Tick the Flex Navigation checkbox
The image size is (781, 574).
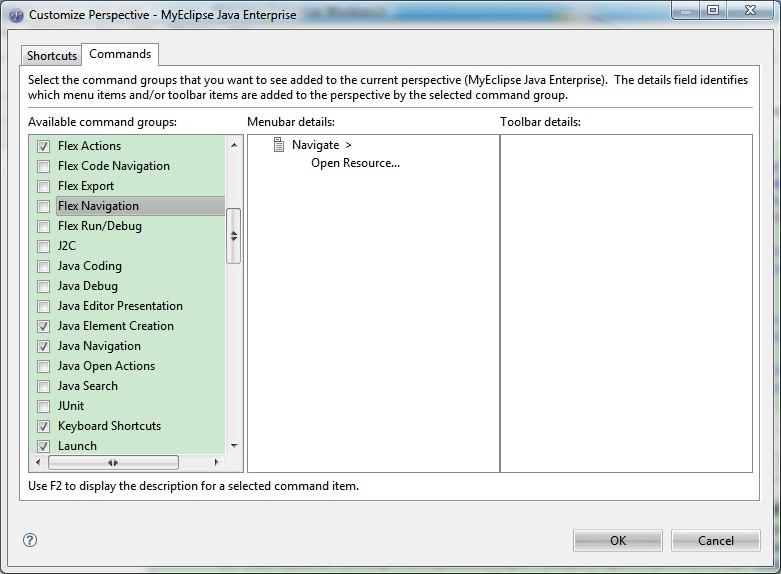pyautogui.click(x=43, y=206)
